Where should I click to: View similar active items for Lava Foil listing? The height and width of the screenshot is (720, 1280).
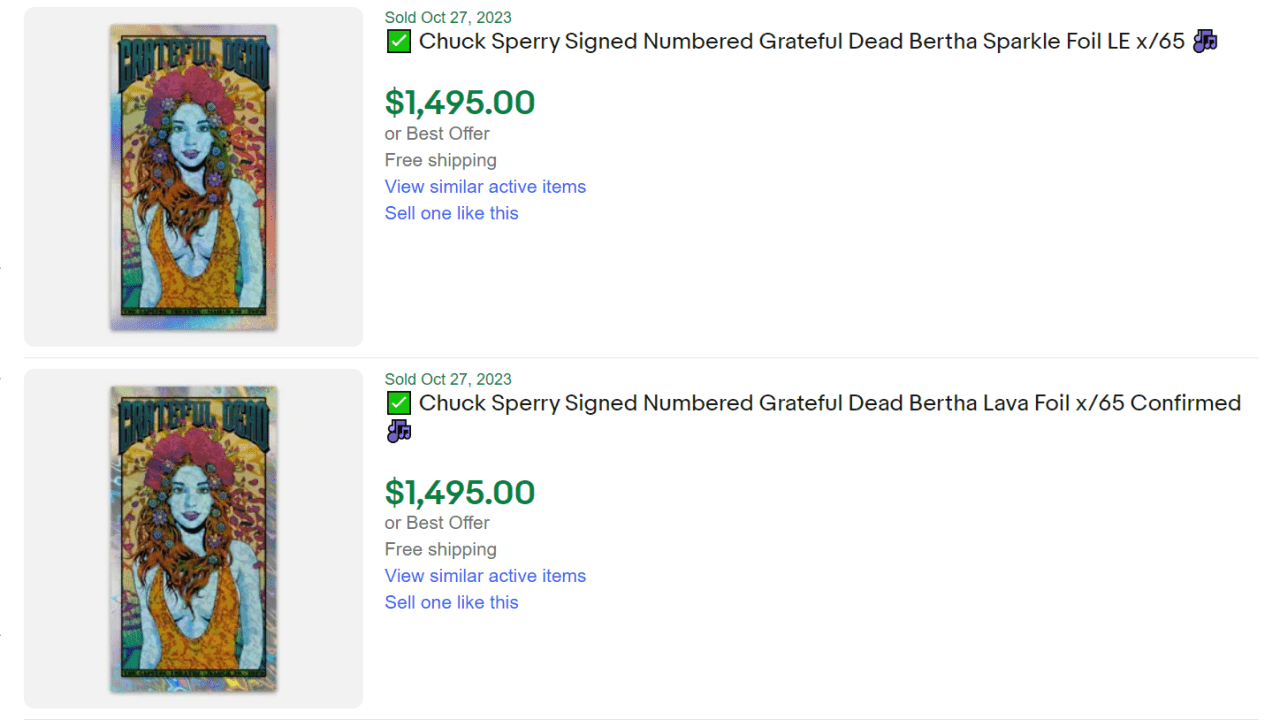click(485, 576)
